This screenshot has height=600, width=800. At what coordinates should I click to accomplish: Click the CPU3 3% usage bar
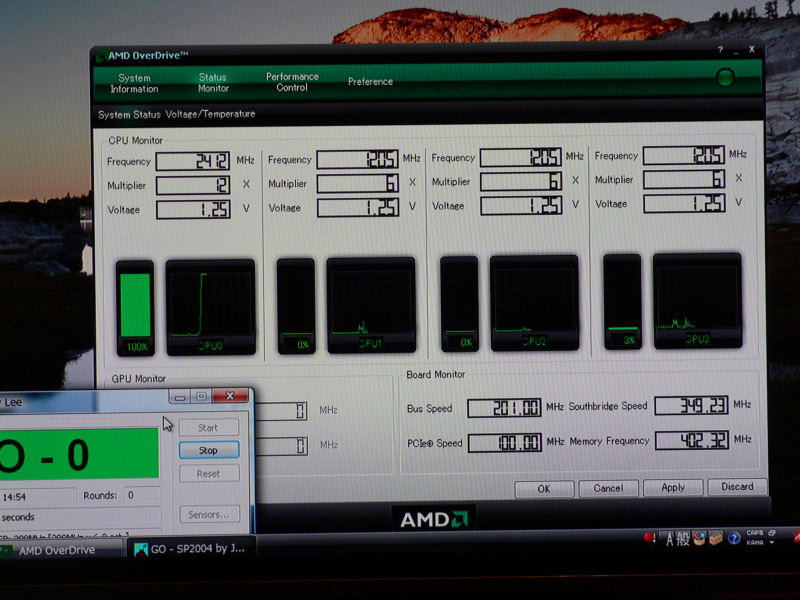(x=622, y=302)
